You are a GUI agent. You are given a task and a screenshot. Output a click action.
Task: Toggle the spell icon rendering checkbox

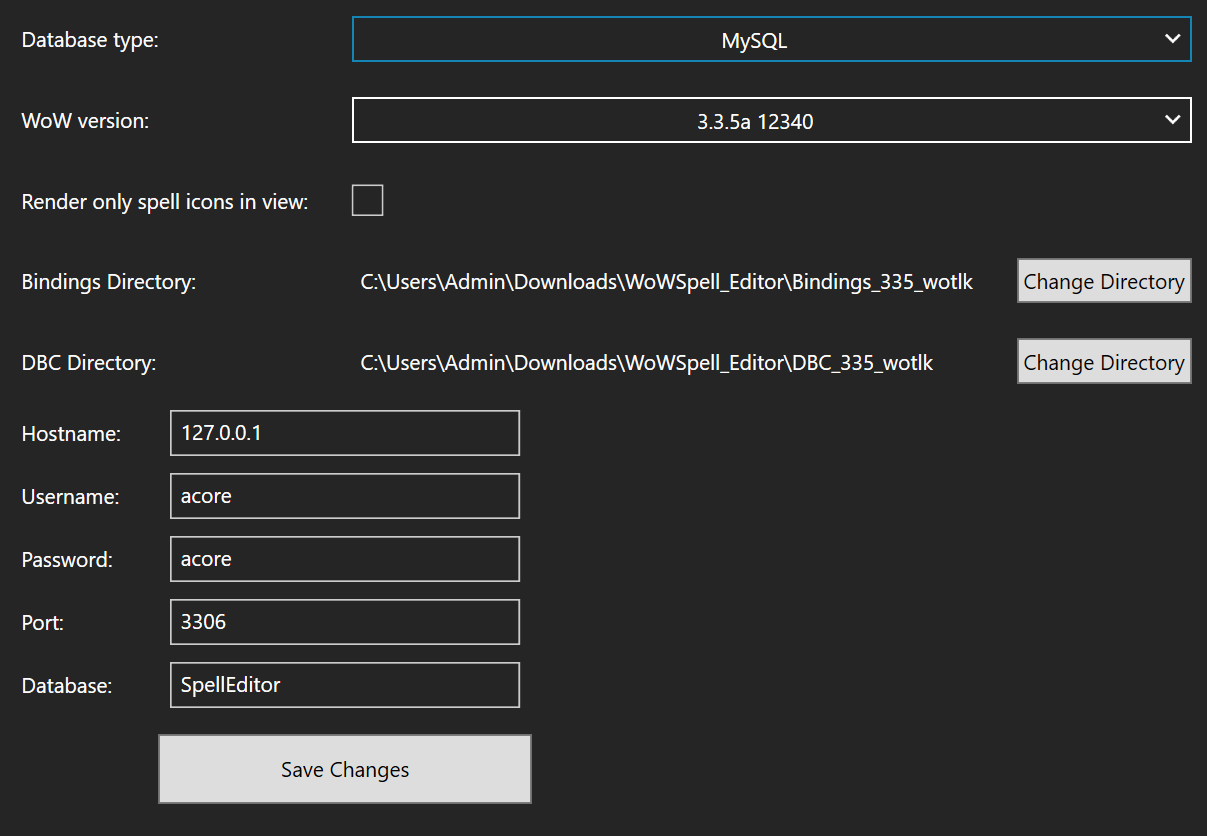[x=367, y=200]
